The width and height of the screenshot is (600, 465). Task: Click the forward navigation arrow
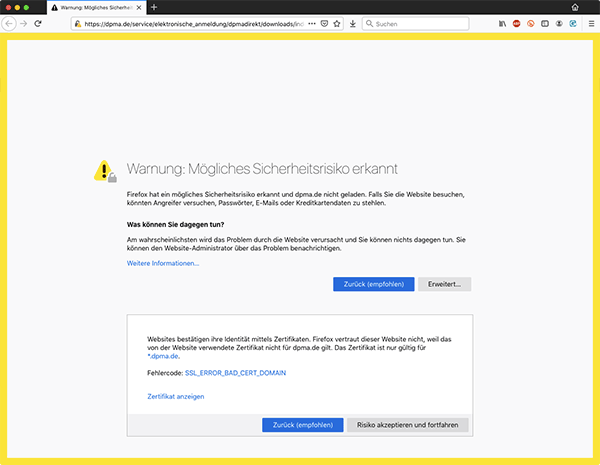(x=24, y=24)
